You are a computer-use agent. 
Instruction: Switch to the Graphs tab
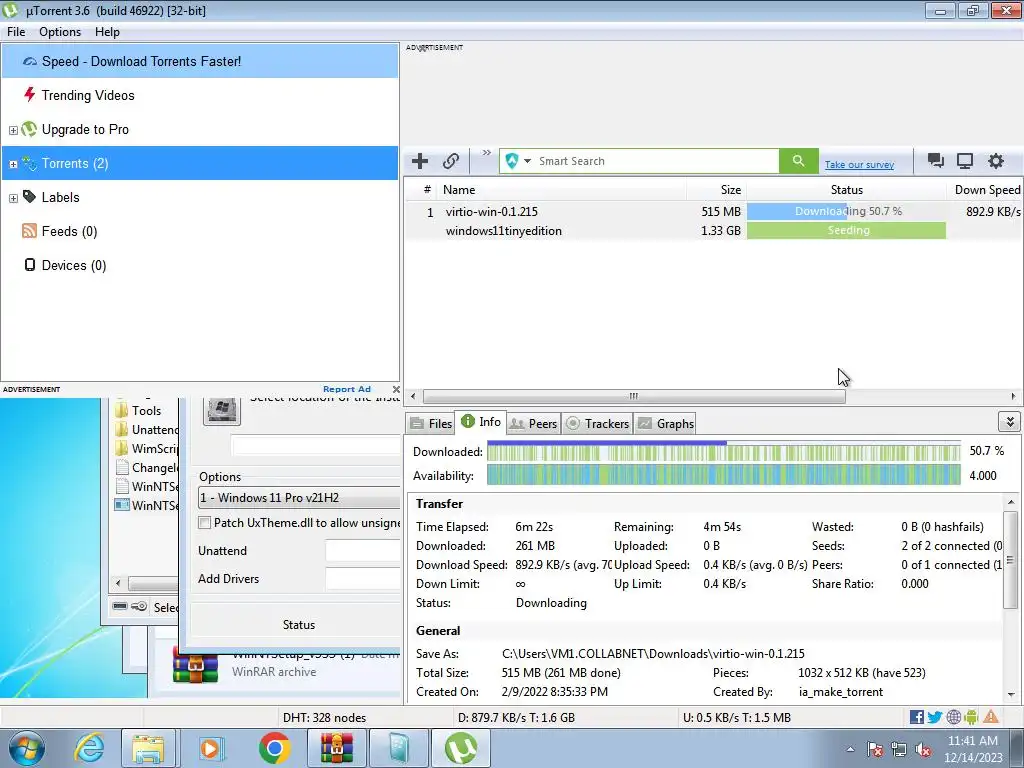665,424
